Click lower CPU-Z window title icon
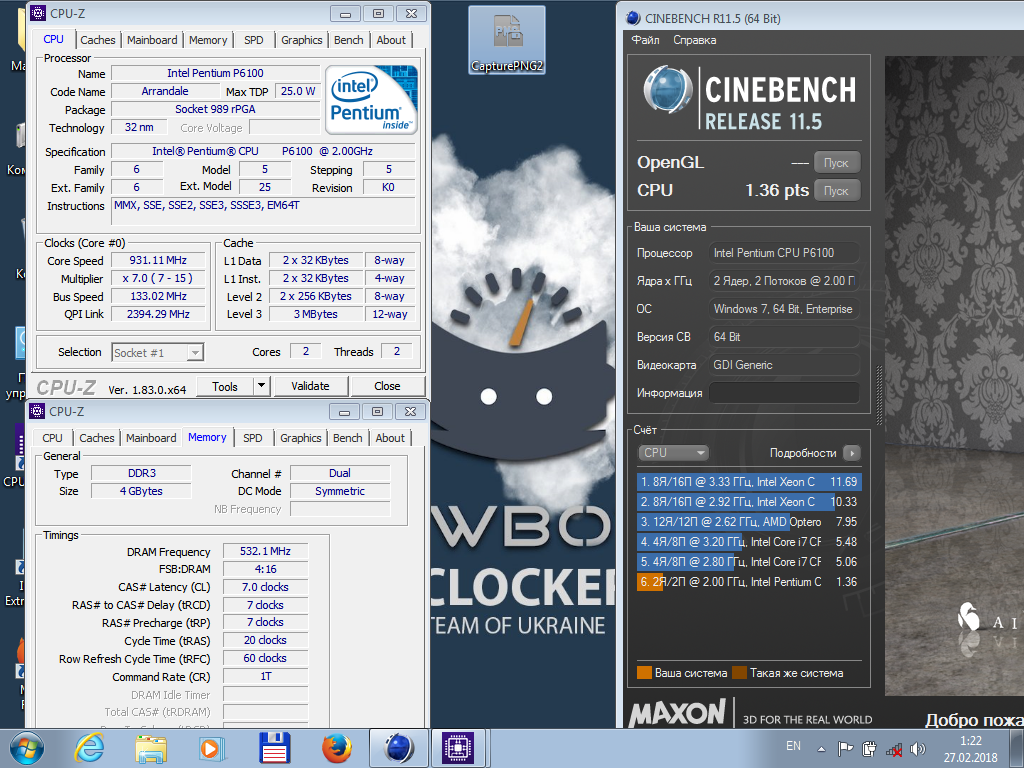The height and width of the screenshot is (768, 1024). coord(37,411)
